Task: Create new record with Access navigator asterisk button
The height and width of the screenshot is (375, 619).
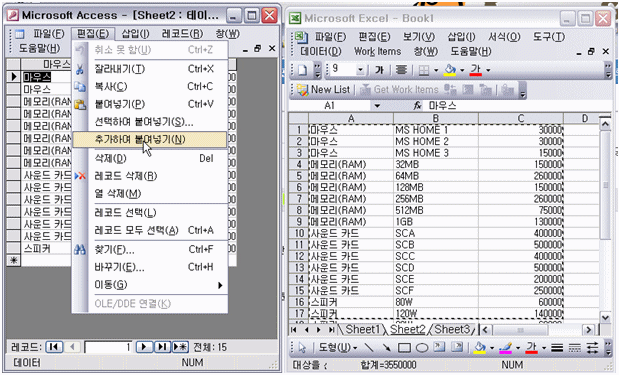Action: click(x=180, y=347)
